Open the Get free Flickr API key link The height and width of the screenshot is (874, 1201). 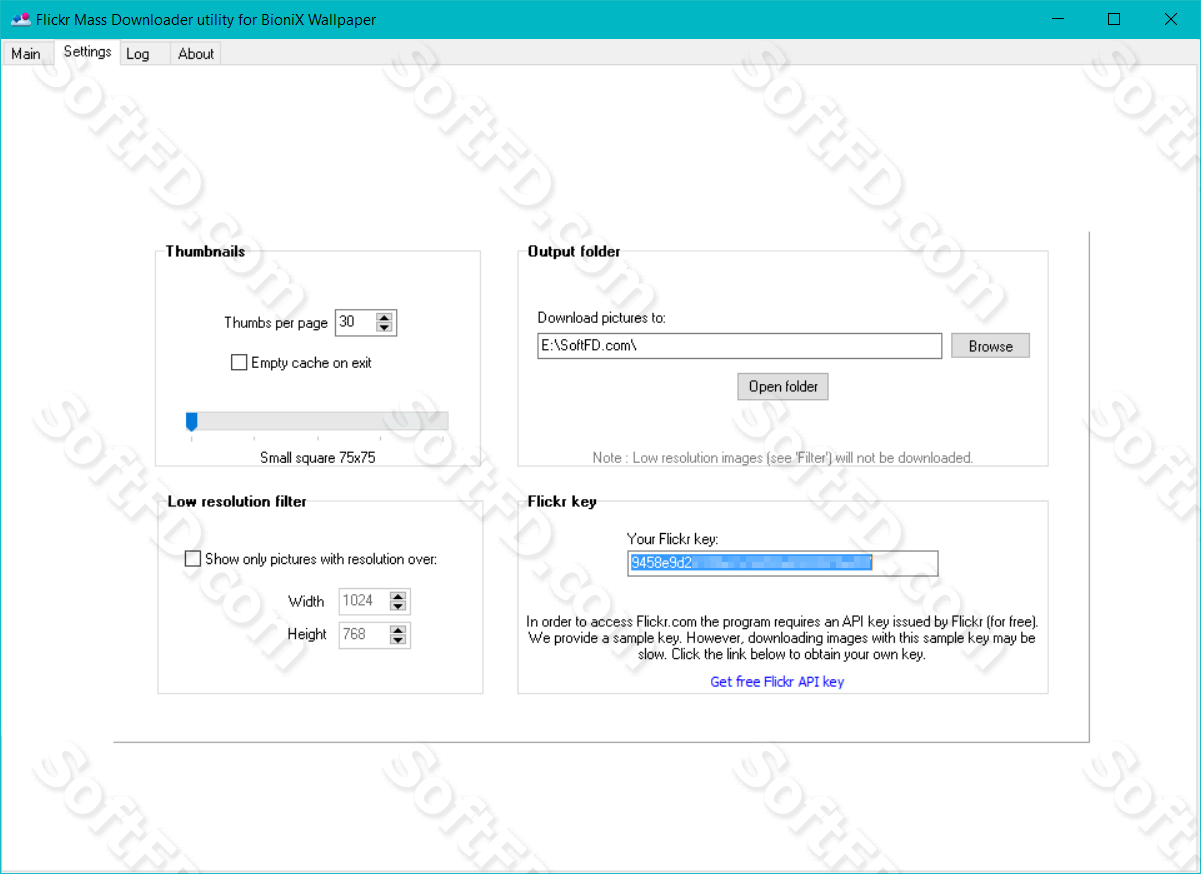(777, 682)
